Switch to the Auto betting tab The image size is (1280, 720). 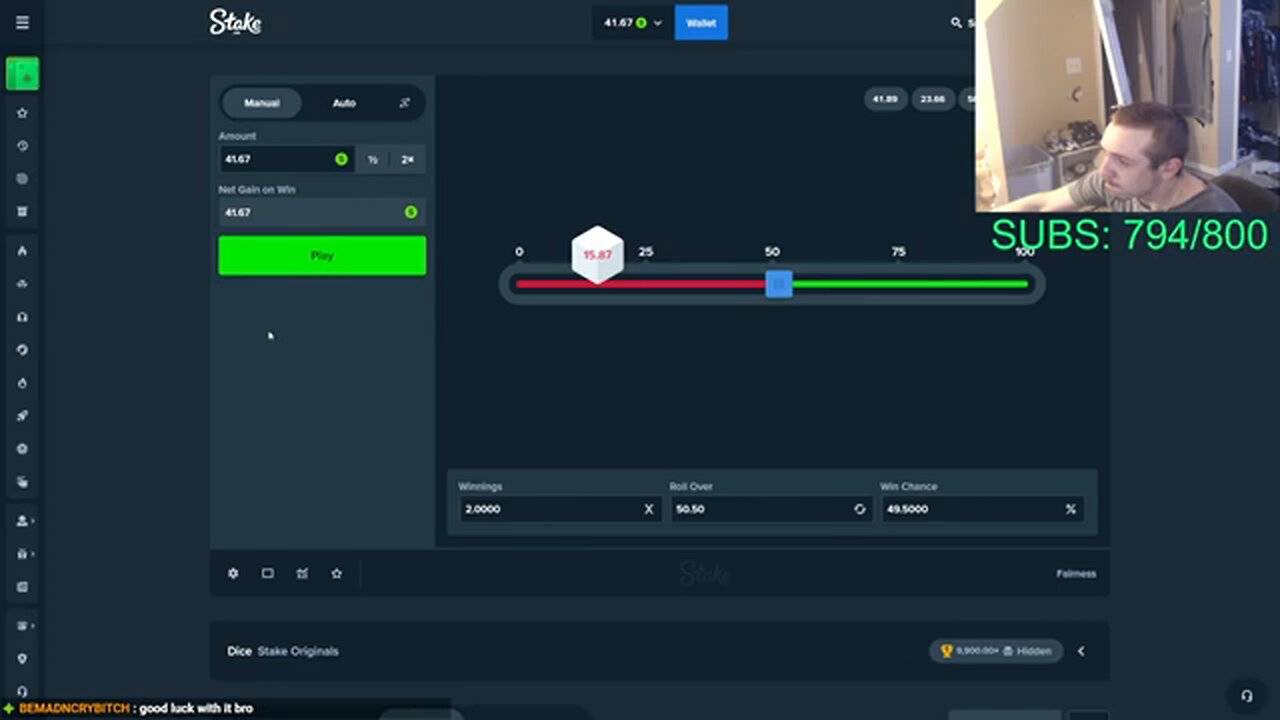(x=344, y=103)
